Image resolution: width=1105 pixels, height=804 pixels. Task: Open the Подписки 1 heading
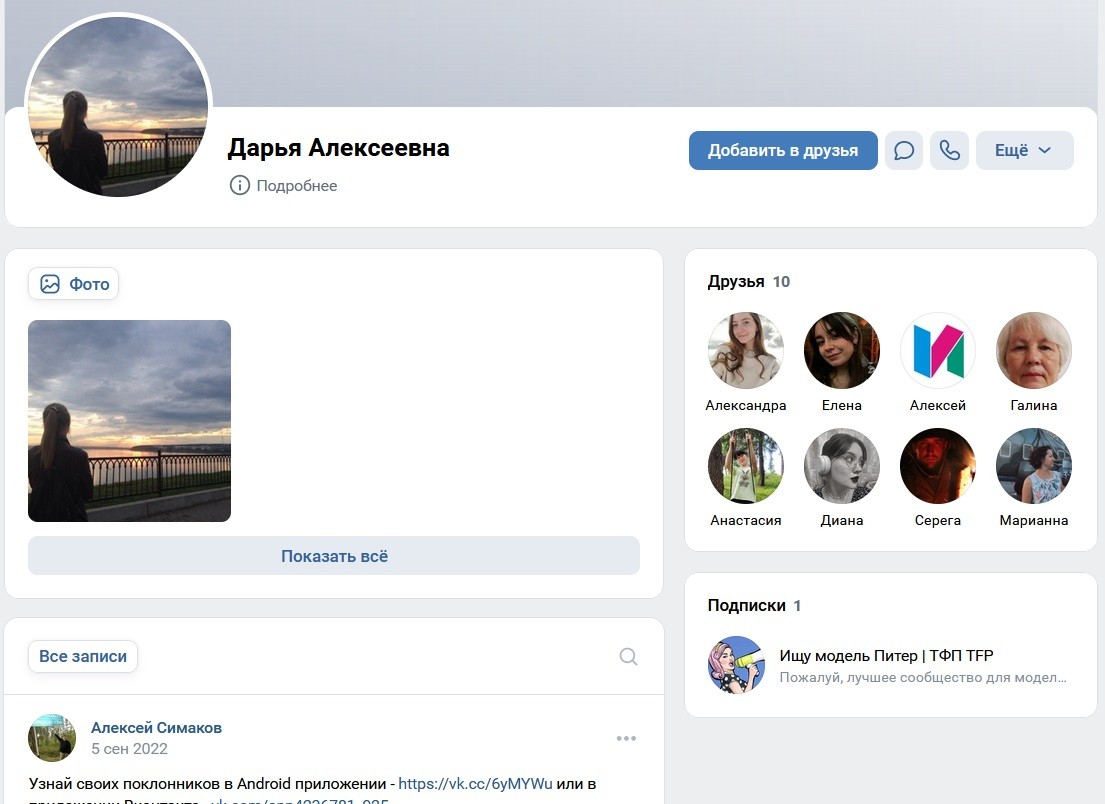[754, 605]
